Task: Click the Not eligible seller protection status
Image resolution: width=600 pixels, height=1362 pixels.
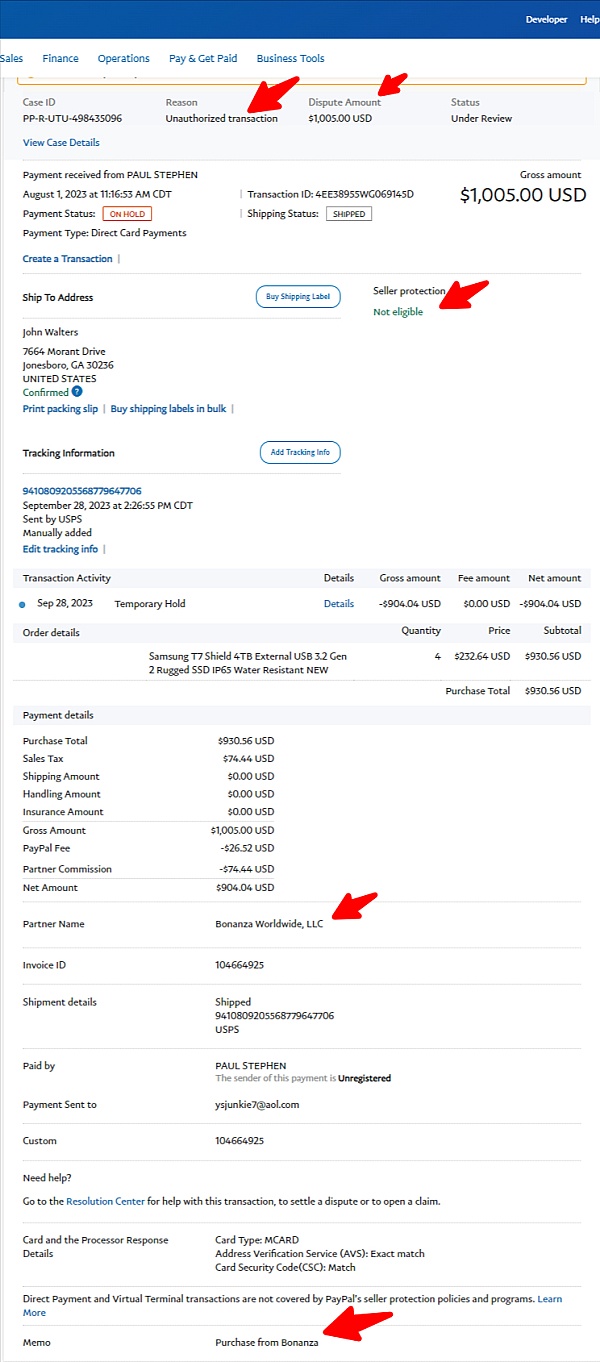Action: click(x=398, y=312)
